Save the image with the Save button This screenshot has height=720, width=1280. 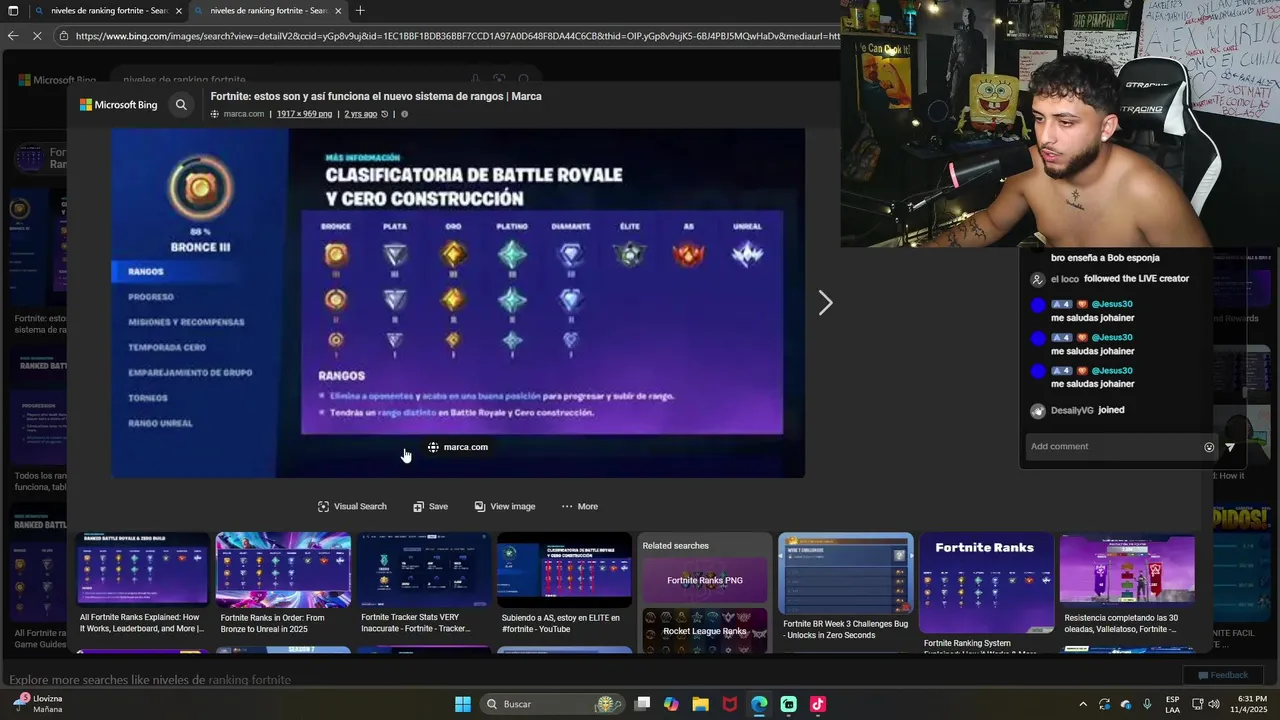pyautogui.click(x=430, y=506)
